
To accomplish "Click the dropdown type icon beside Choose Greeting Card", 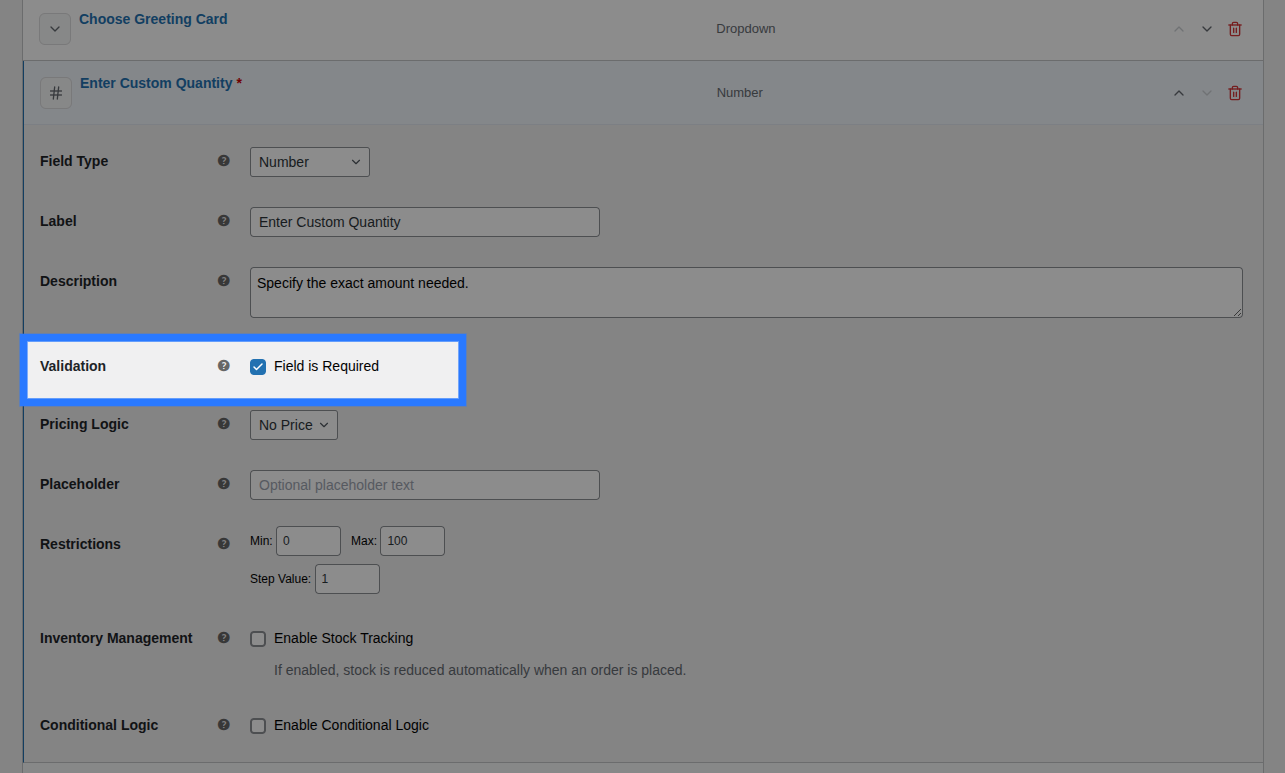I will [55, 29].
